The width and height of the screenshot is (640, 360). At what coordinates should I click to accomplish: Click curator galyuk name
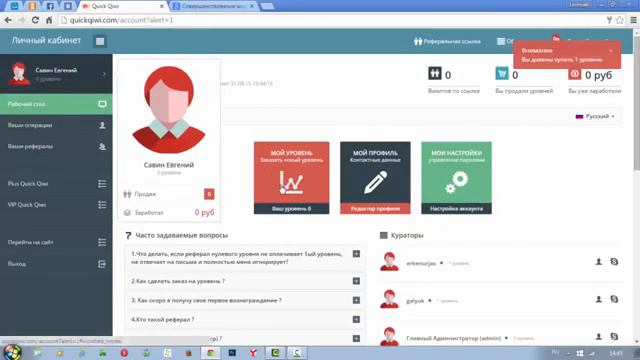click(415, 301)
